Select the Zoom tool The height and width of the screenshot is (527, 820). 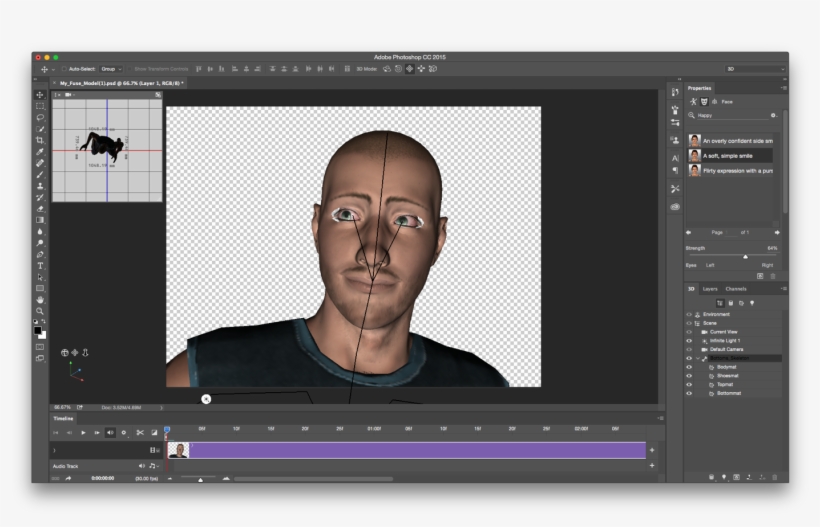(40, 311)
